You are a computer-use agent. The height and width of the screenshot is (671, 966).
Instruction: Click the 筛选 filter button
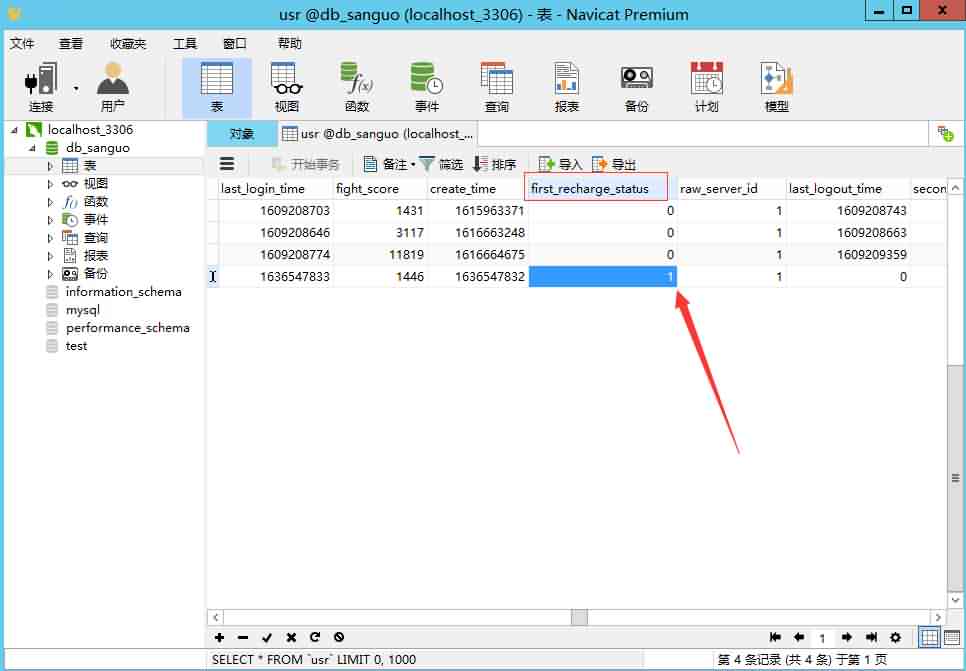coord(441,164)
